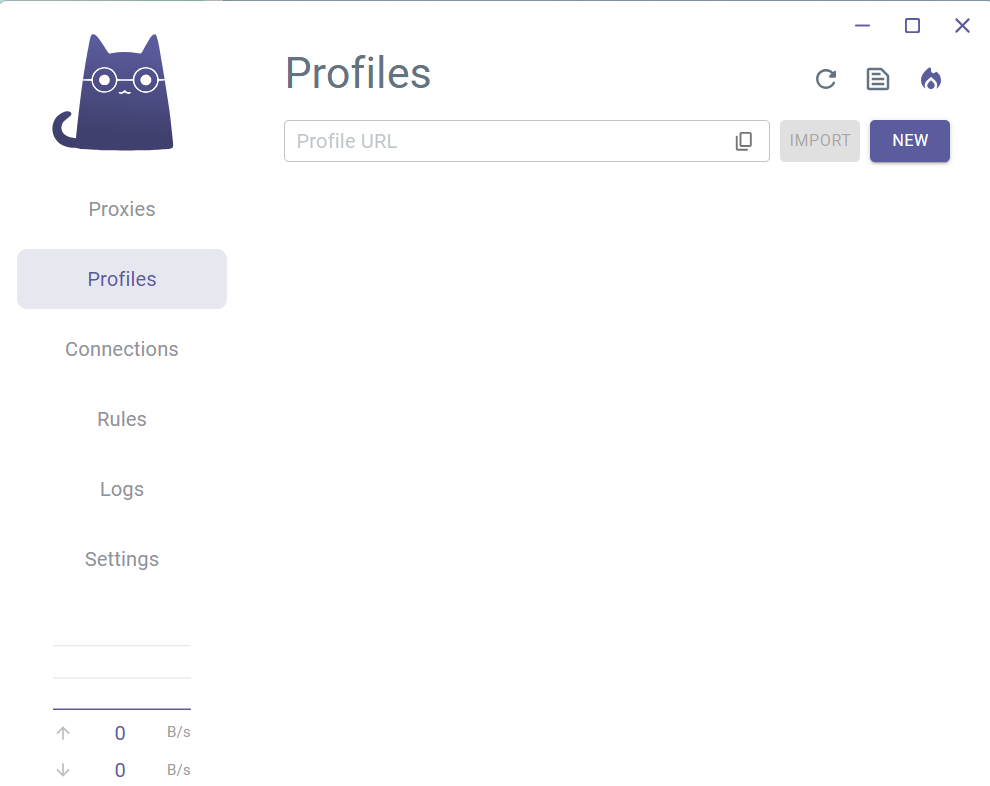The height and width of the screenshot is (786, 990).
Task: Click the cat logo
Action: click(115, 93)
